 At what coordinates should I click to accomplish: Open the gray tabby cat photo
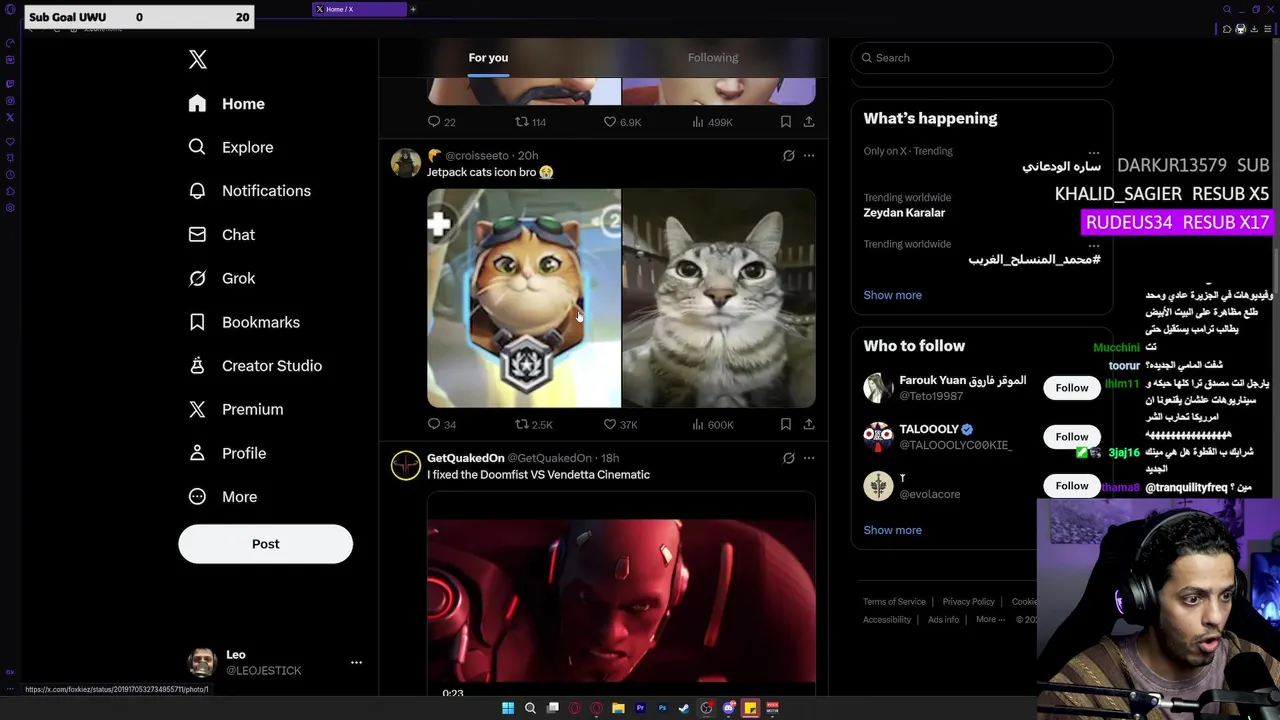[719, 298]
